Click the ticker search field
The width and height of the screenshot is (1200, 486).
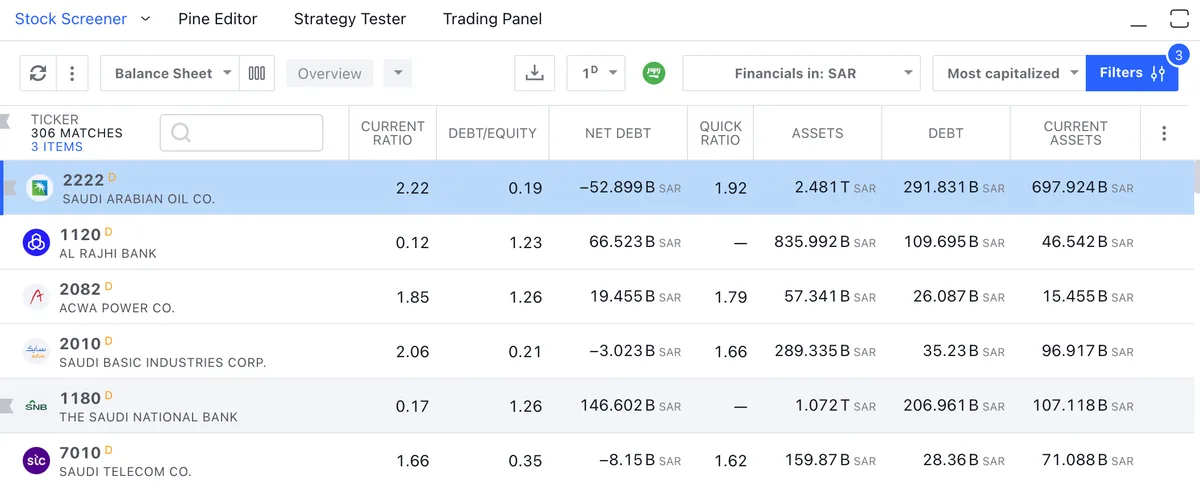[x=241, y=133]
